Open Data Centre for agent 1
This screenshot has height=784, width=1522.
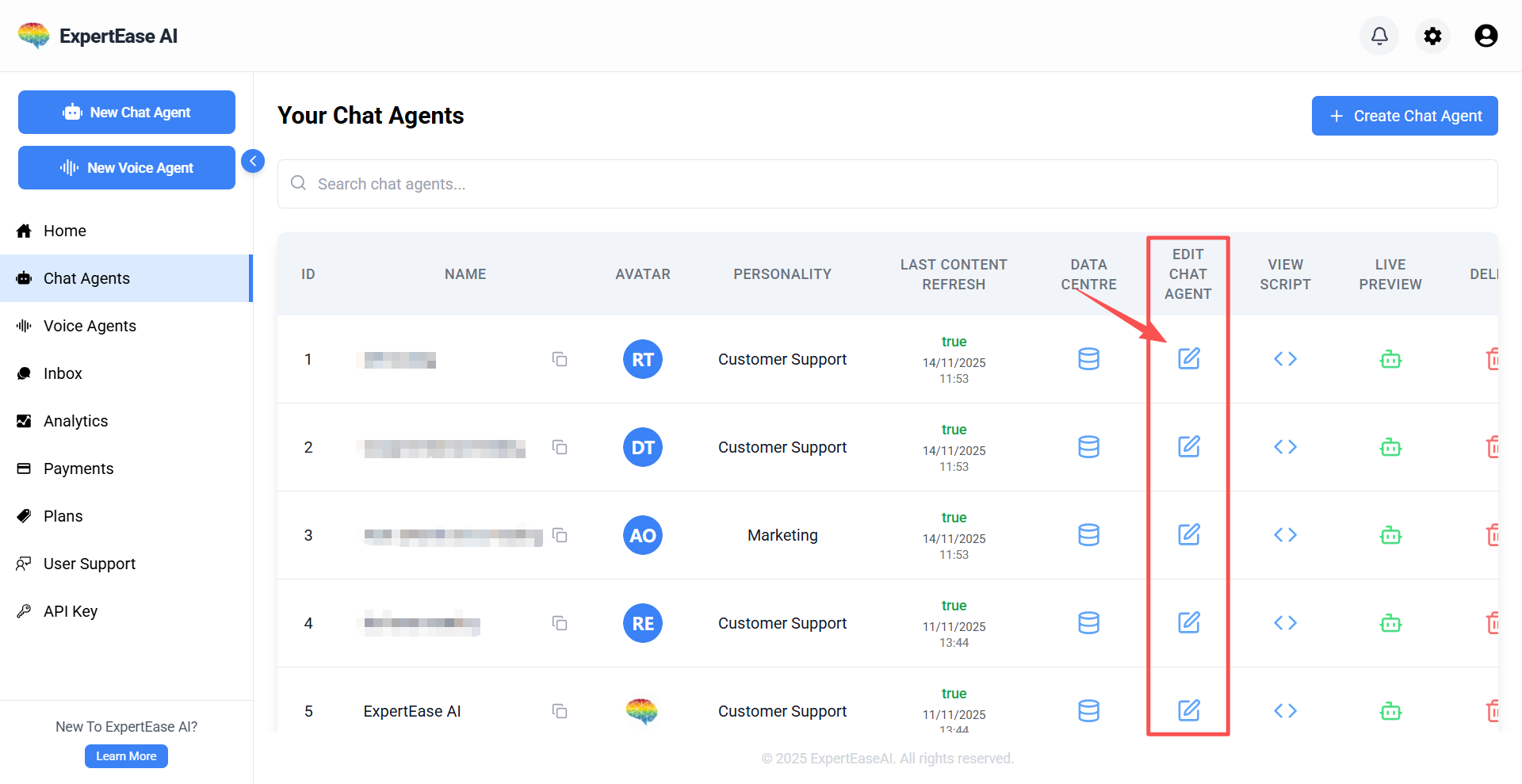click(1088, 359)
